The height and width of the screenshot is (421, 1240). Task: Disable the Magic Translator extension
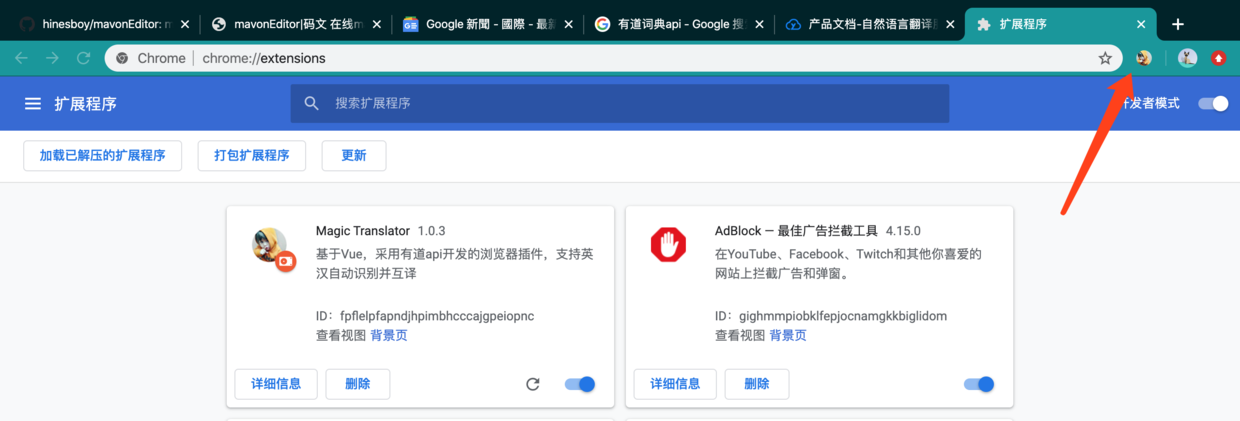coord(580,384)
